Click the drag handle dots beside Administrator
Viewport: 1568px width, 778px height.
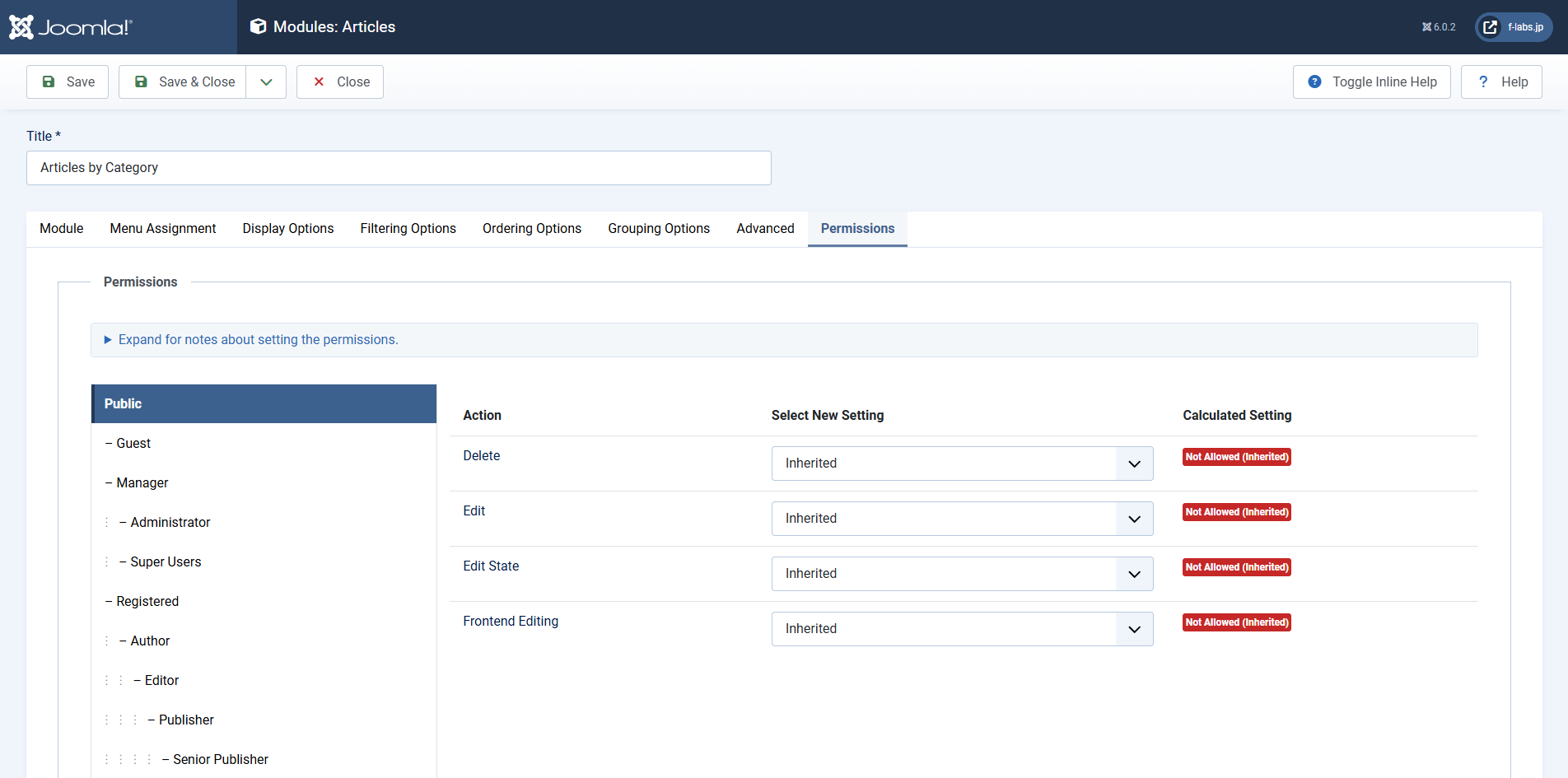[106, 522]
